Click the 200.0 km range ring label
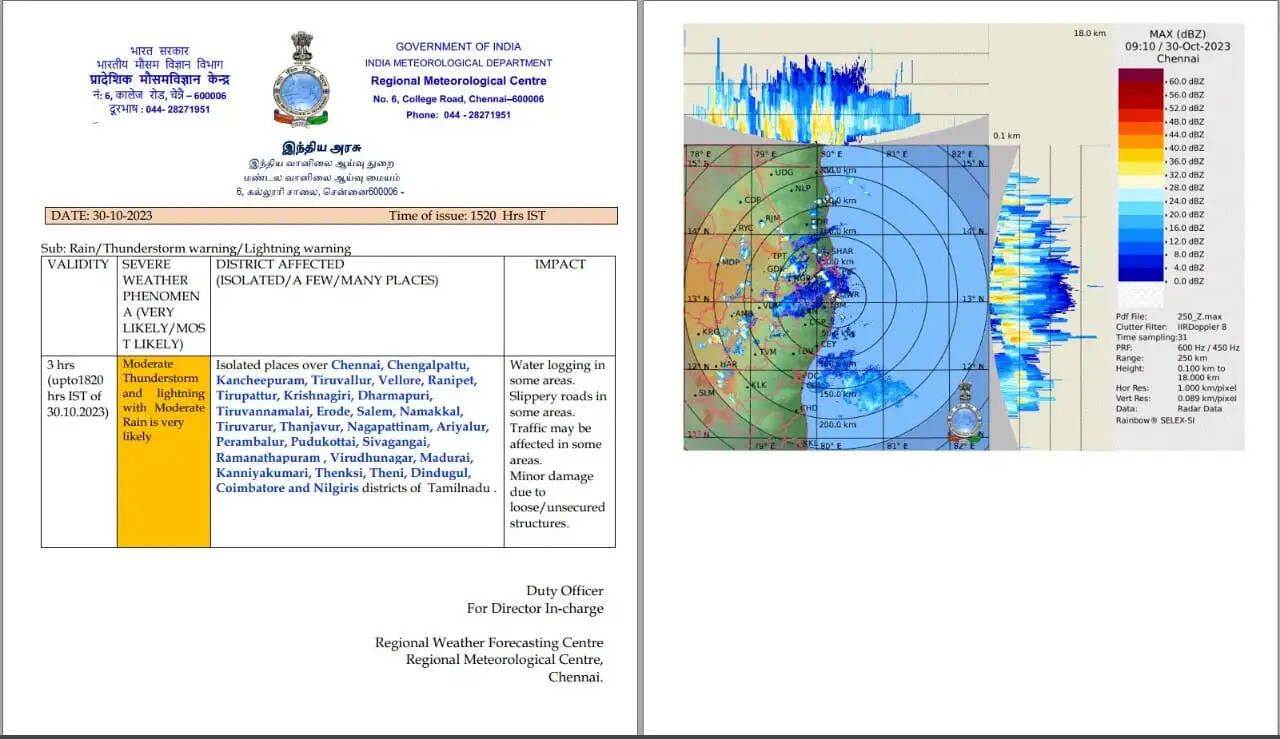1280x739 pixels. tap(838, 425)
